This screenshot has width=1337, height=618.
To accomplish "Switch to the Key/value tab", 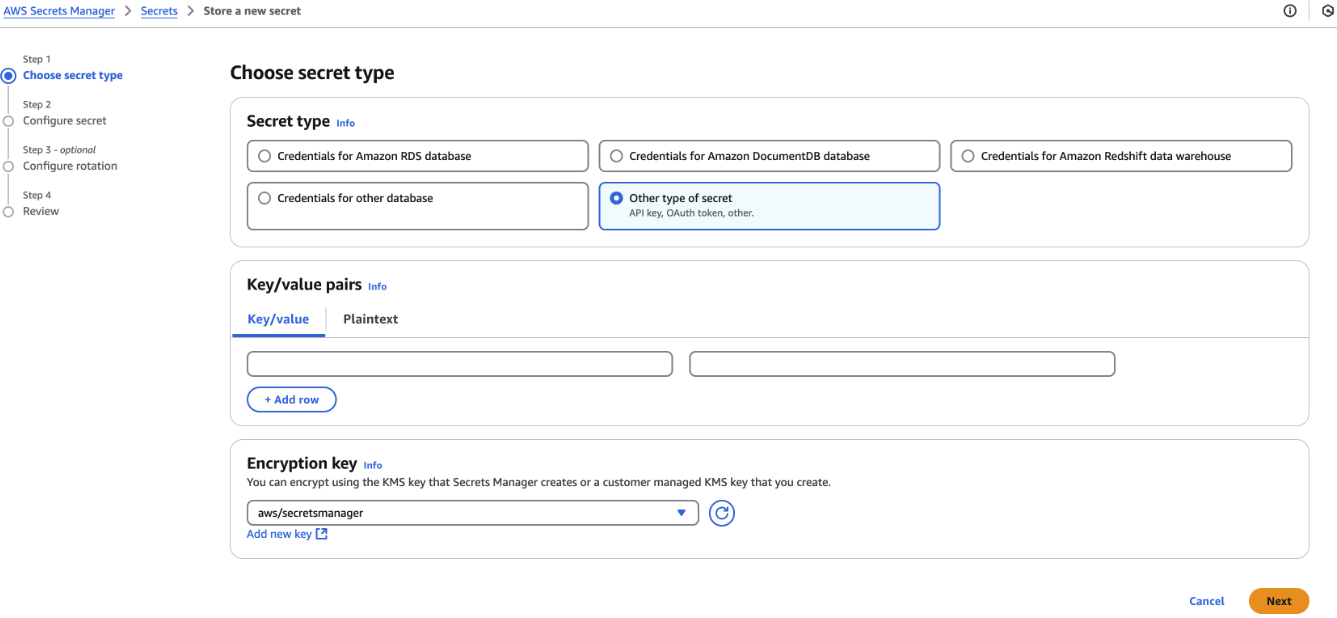I will tap(278, 319).
